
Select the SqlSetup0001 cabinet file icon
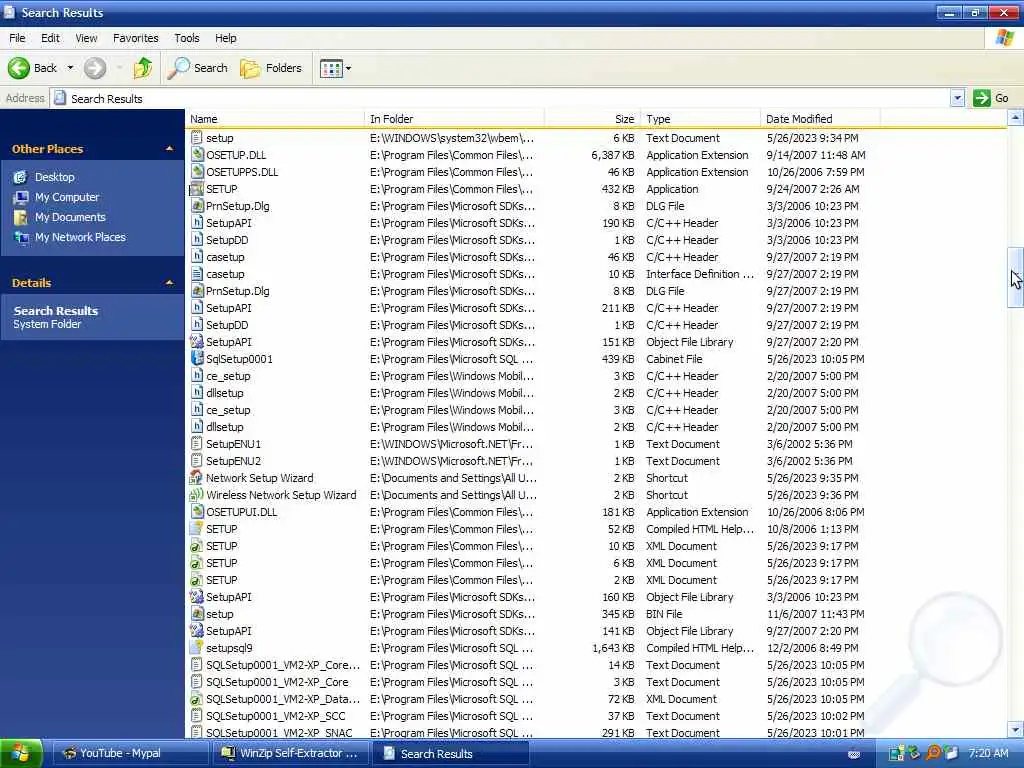coord(197,359)
